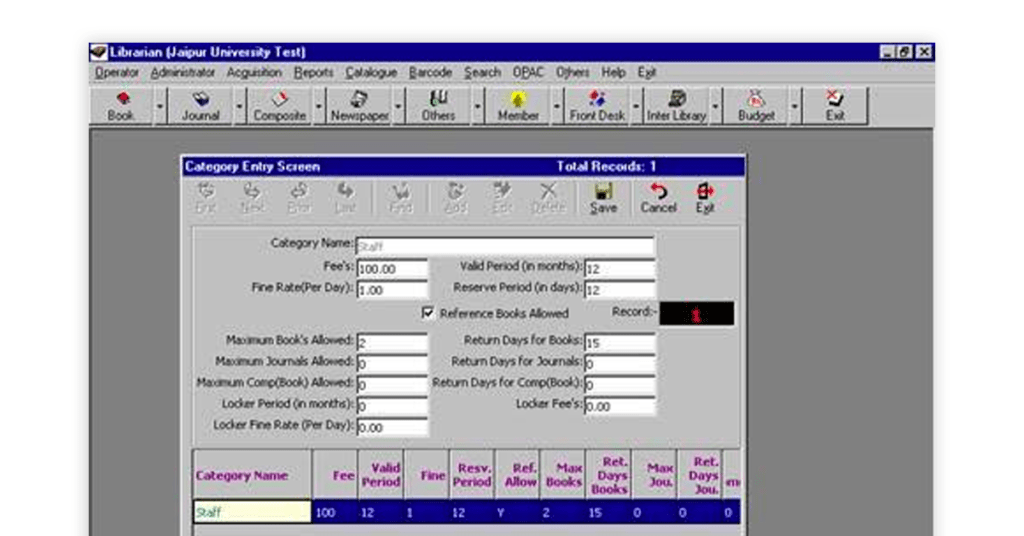Click the Maximum Journals Allowed field
The width and height of the screenshot is (1024, 536).
(x=392, y=364)
